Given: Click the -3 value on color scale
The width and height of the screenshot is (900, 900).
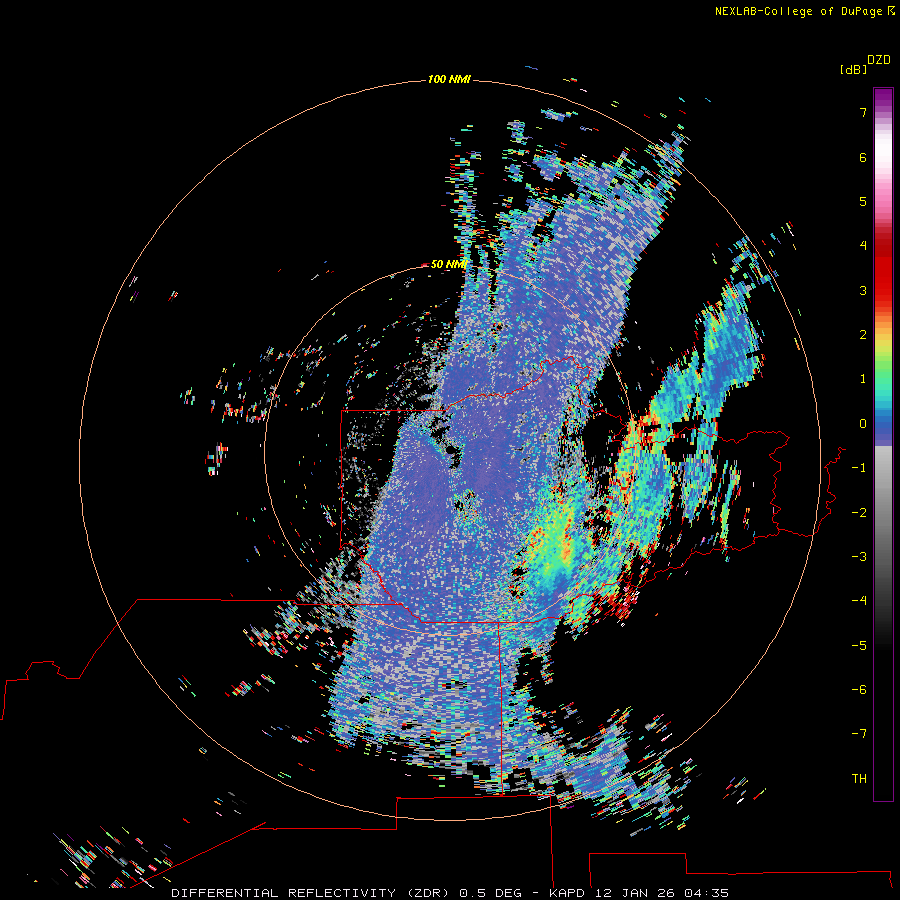Looking at the screenshot, I should (x=859, y=557).
